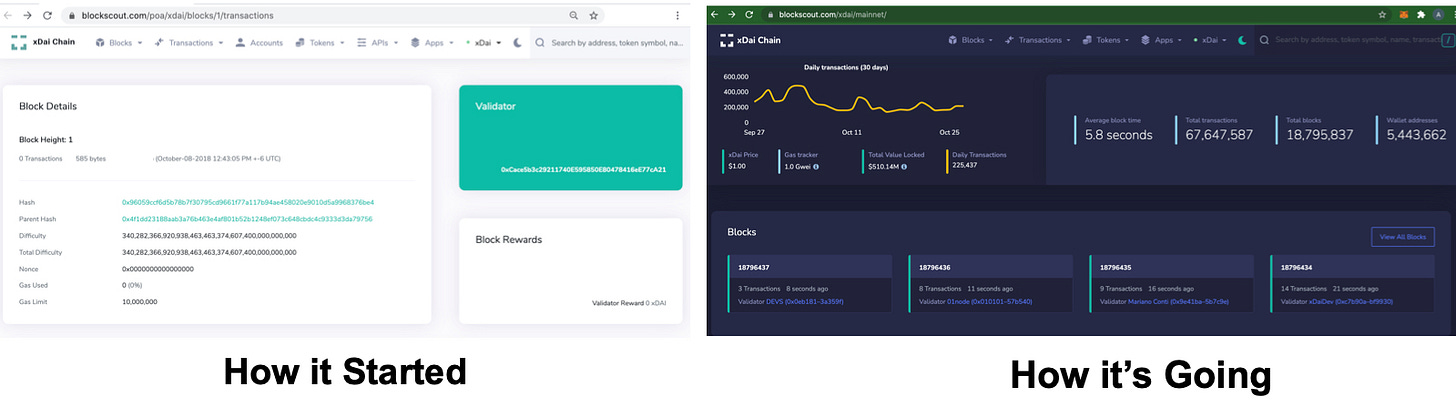Select the Total transactions value 67,647,587
Image resolution: width=1456 pixels, height=407 pixels.
click(1219, 135)
